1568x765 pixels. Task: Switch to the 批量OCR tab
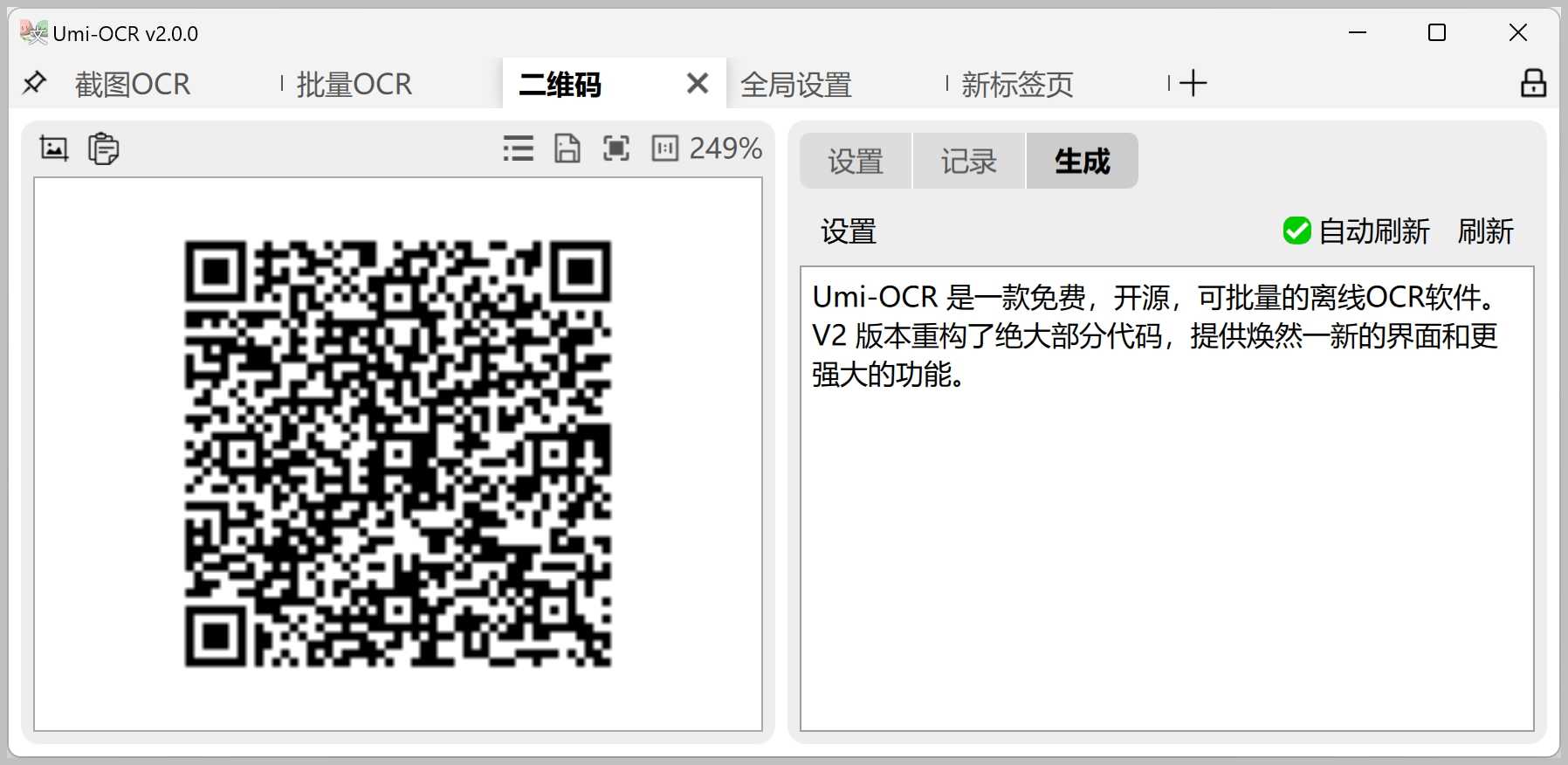[354, 84]
